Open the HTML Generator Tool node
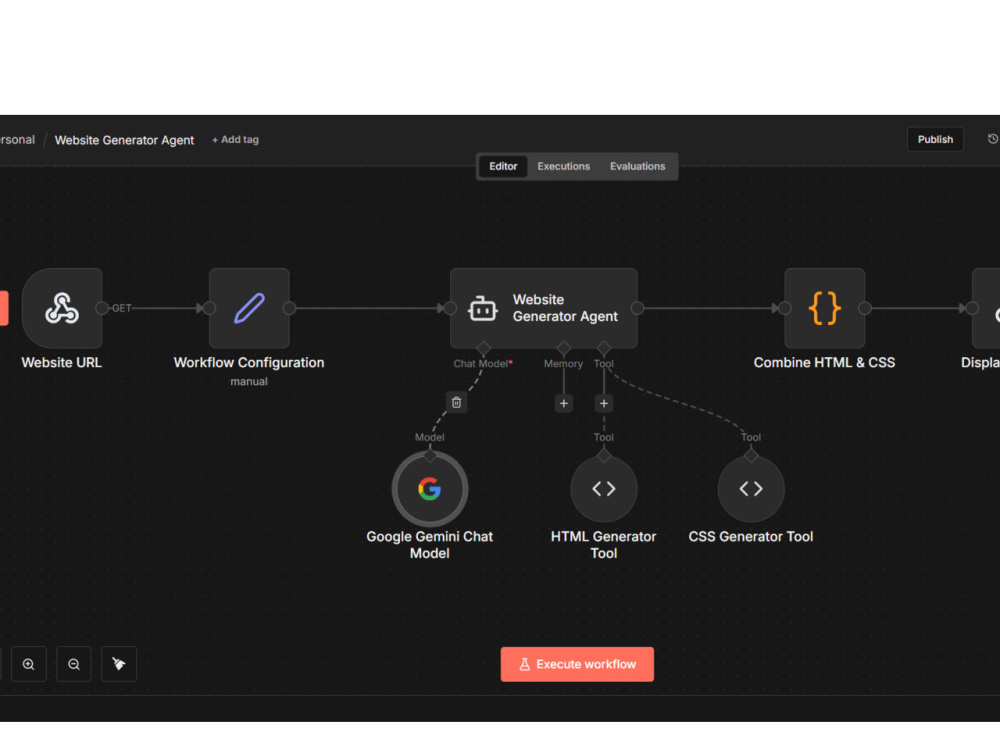The height and width of the screenshot is (750, 1000). coord(603,489)
